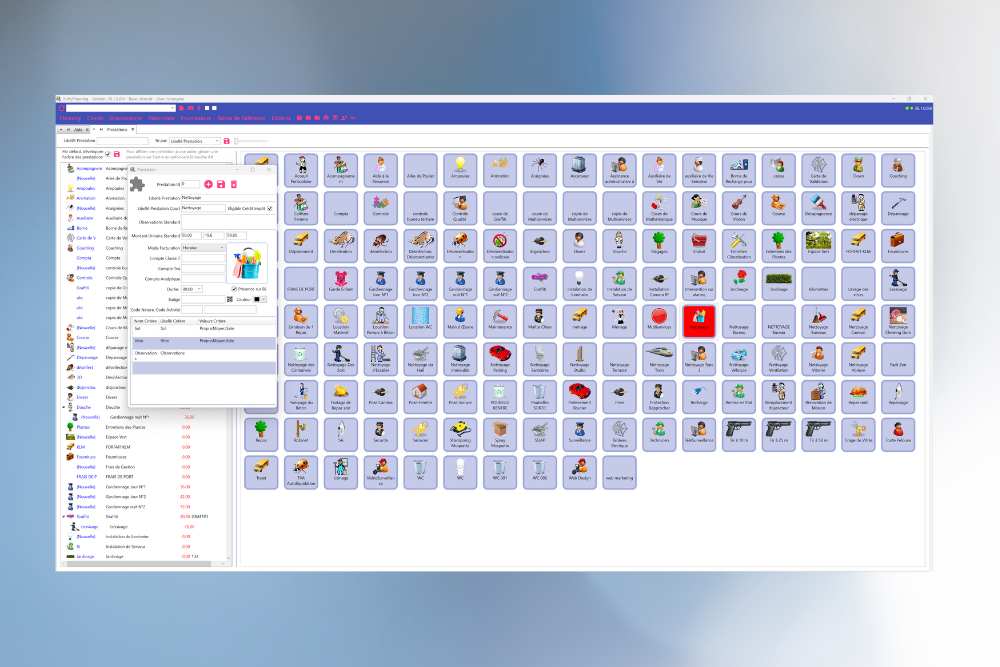Toggle the default prestation order checkbox
This screenshot has height=667, width=1000.
(105, 153)
